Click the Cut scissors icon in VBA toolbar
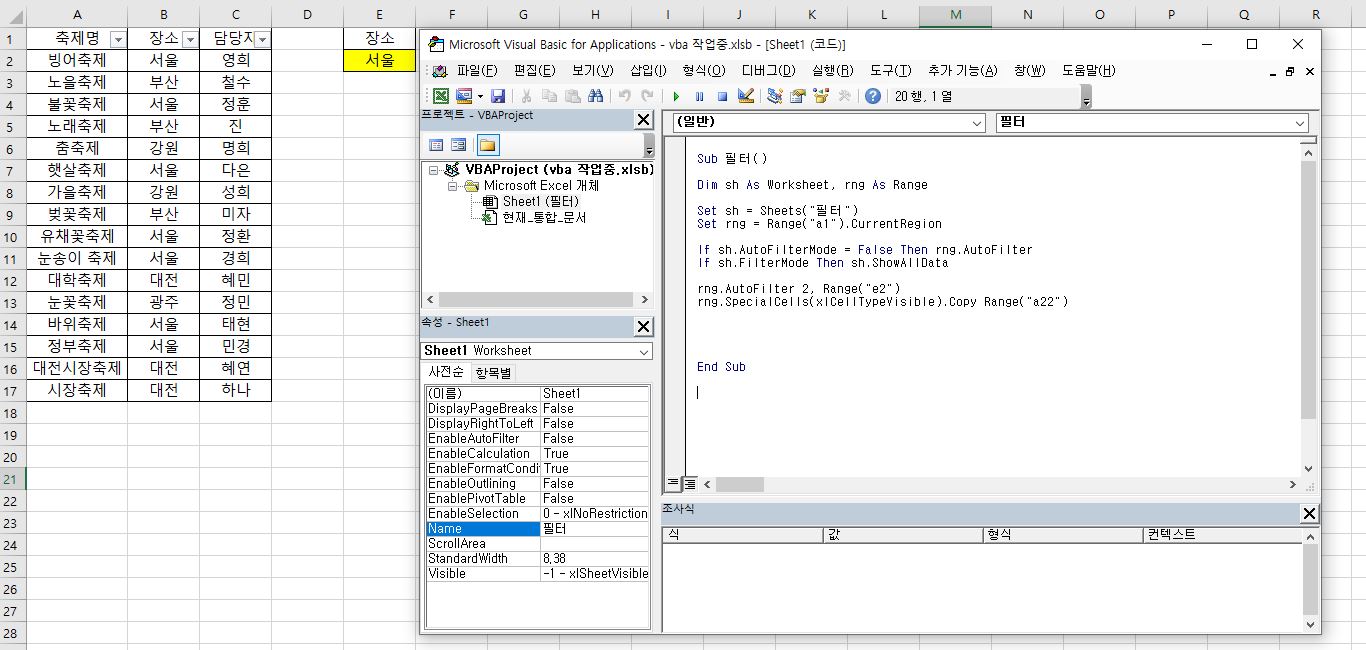 (526, 96)
